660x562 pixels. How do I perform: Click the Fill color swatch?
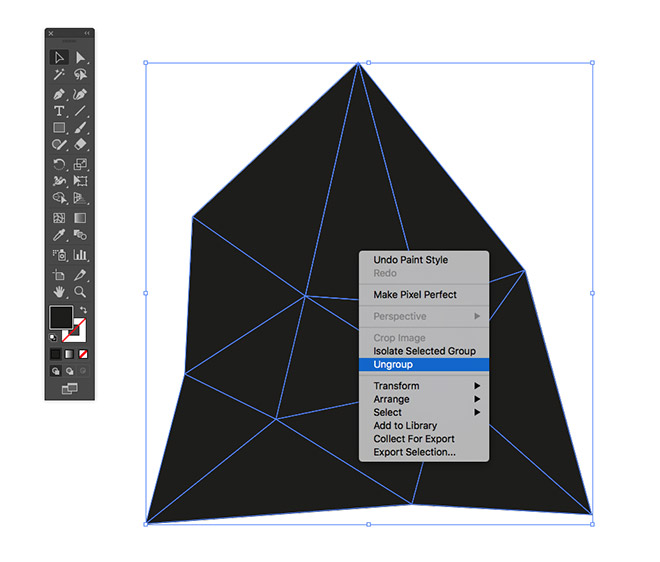point(61,318)
